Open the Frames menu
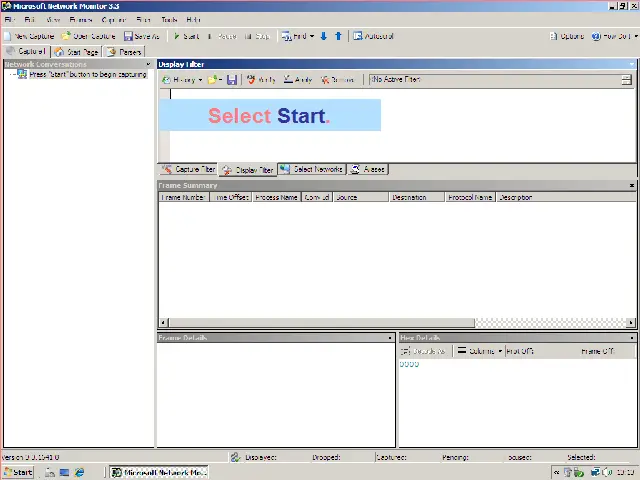 click(81, 20)
